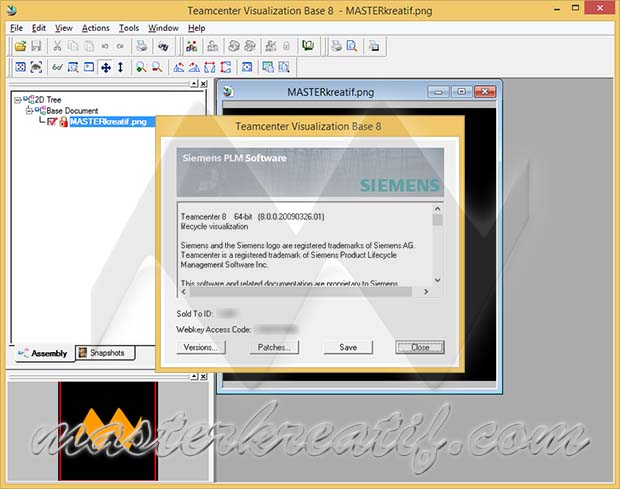Image resolution: width=620 pixels, height=489 pixels.
Task: Click the glasses icon in second toolbar
Action: pos(57,68)
